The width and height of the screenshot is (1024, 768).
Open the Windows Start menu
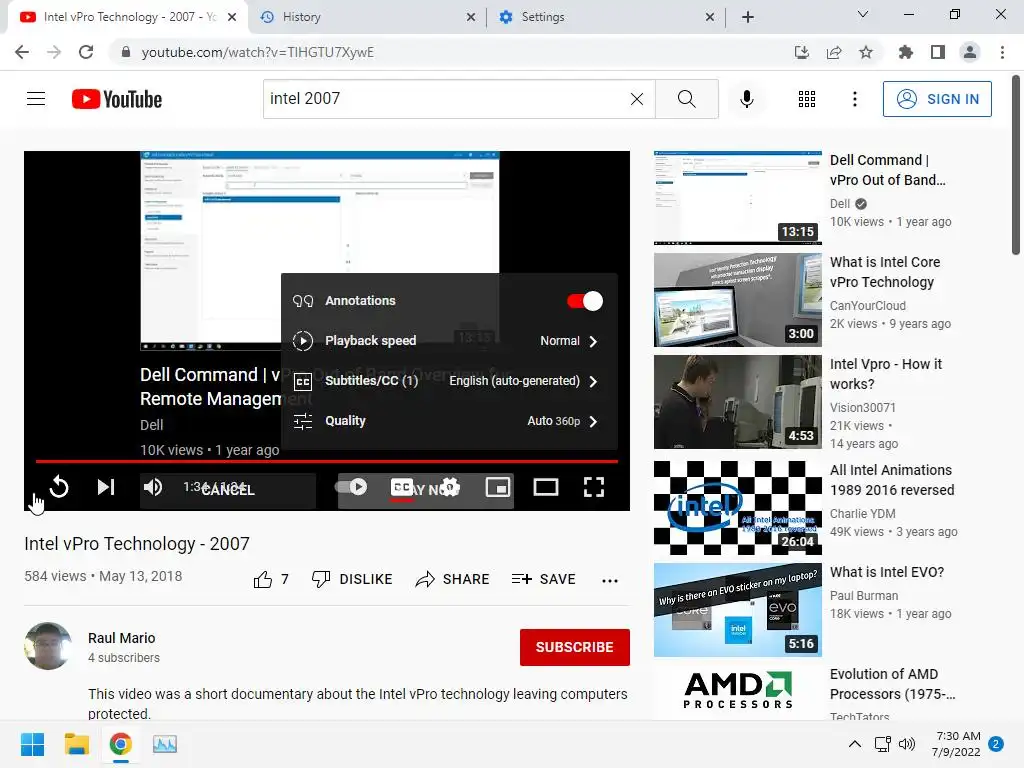(32, 744)
